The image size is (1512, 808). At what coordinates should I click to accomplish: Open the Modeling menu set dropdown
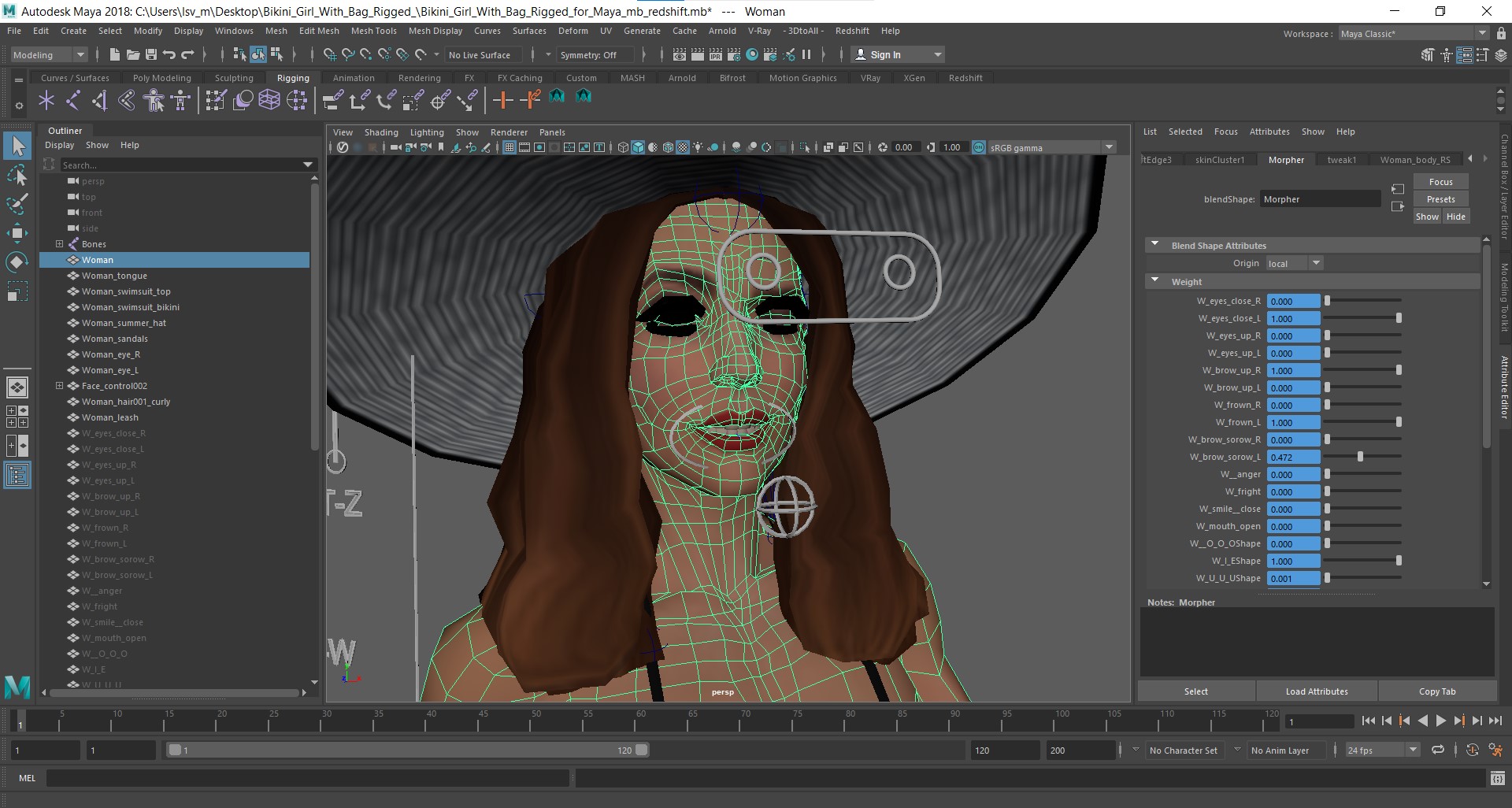point(49,54)
